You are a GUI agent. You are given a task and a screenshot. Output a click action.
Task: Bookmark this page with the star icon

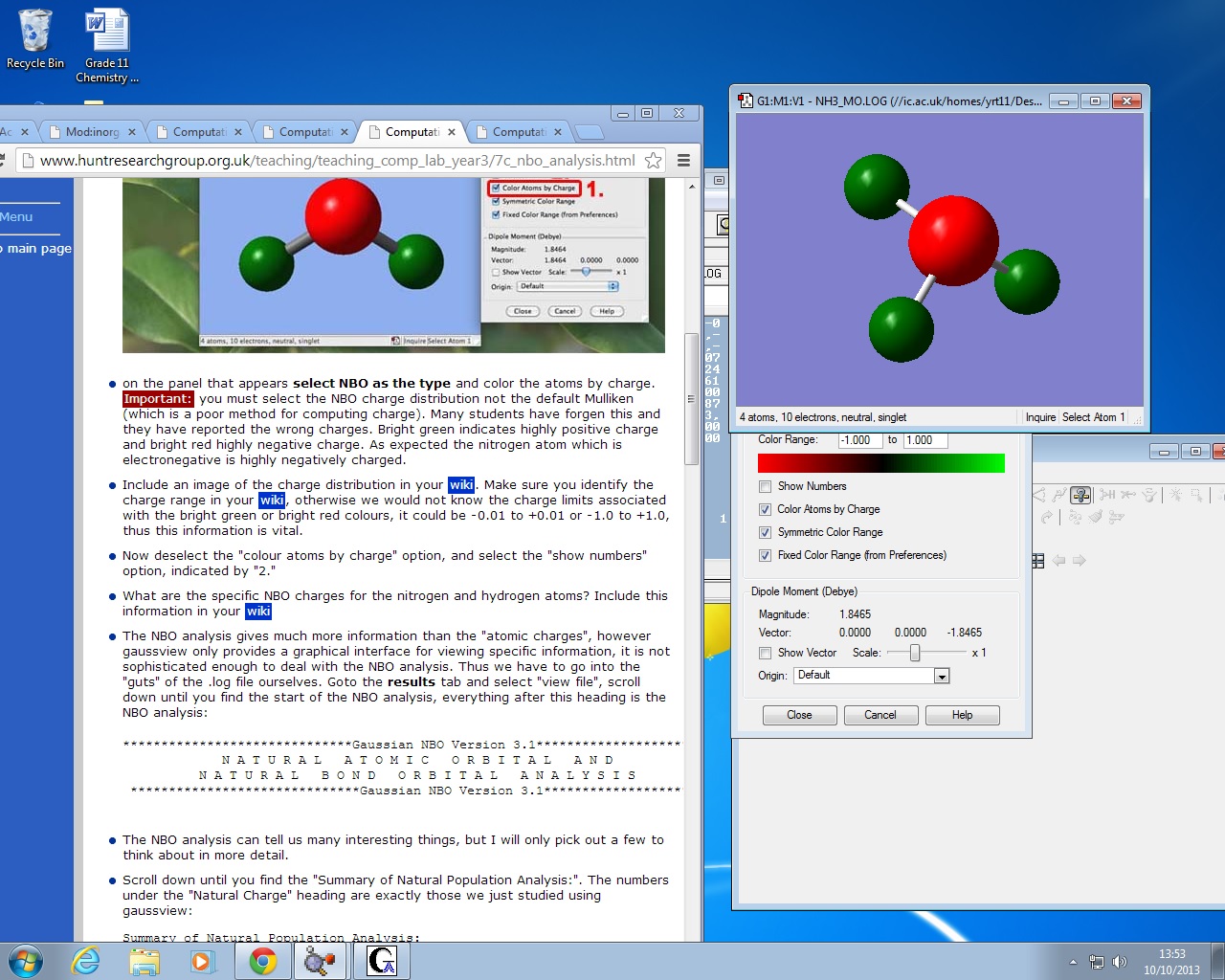(x=654, y=161)
